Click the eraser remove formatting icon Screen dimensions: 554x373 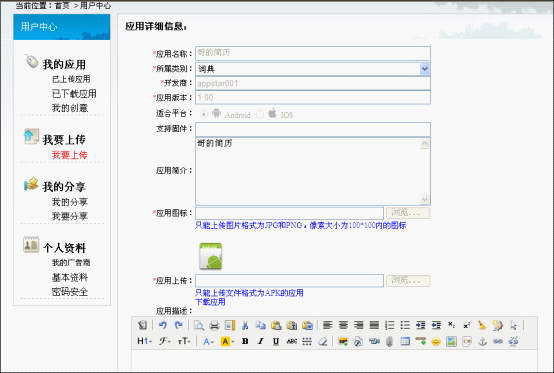click(323, 341)
